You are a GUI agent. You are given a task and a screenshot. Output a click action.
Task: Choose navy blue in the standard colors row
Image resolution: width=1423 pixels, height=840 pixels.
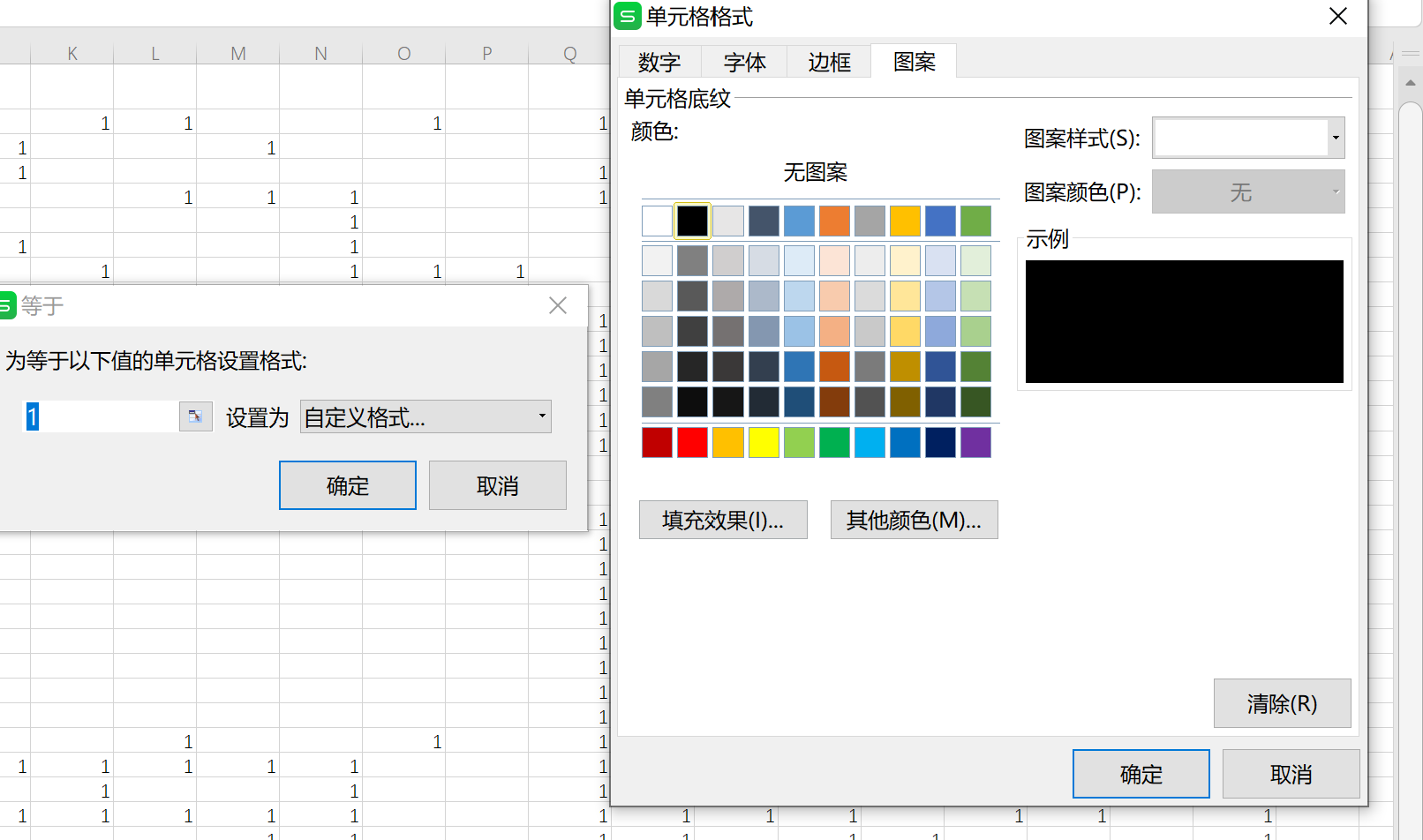tap(940, 442)
